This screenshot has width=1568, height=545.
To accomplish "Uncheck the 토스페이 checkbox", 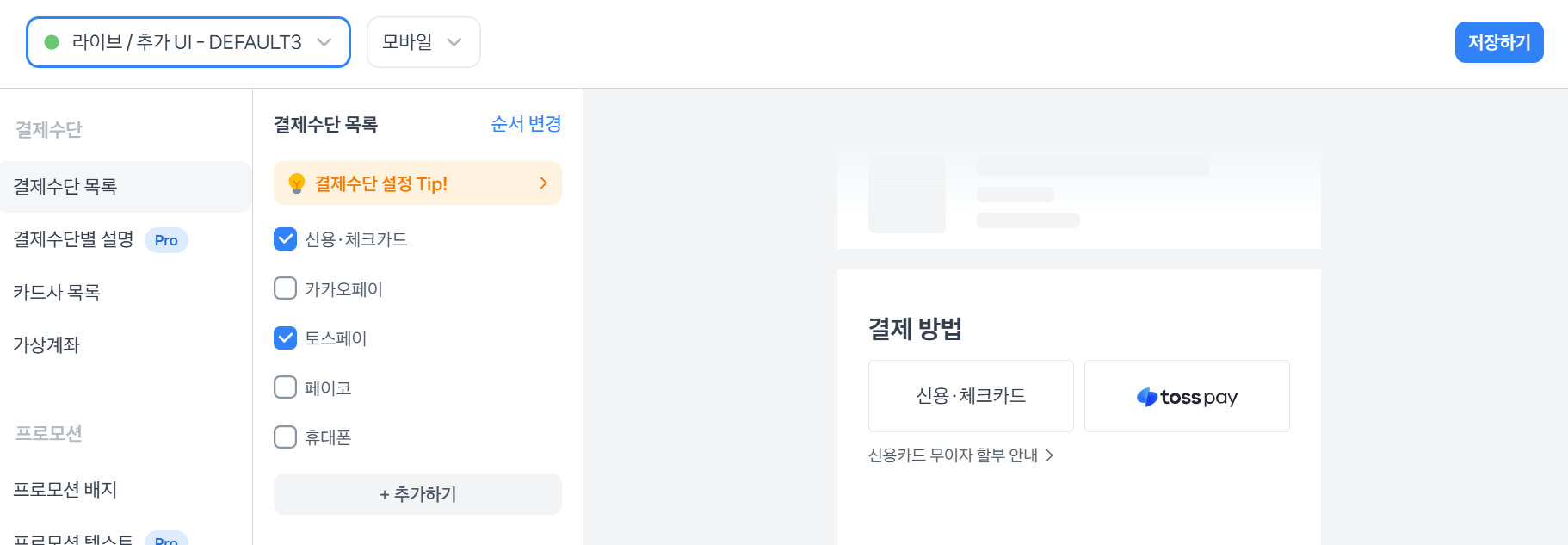I will (285, 338).
